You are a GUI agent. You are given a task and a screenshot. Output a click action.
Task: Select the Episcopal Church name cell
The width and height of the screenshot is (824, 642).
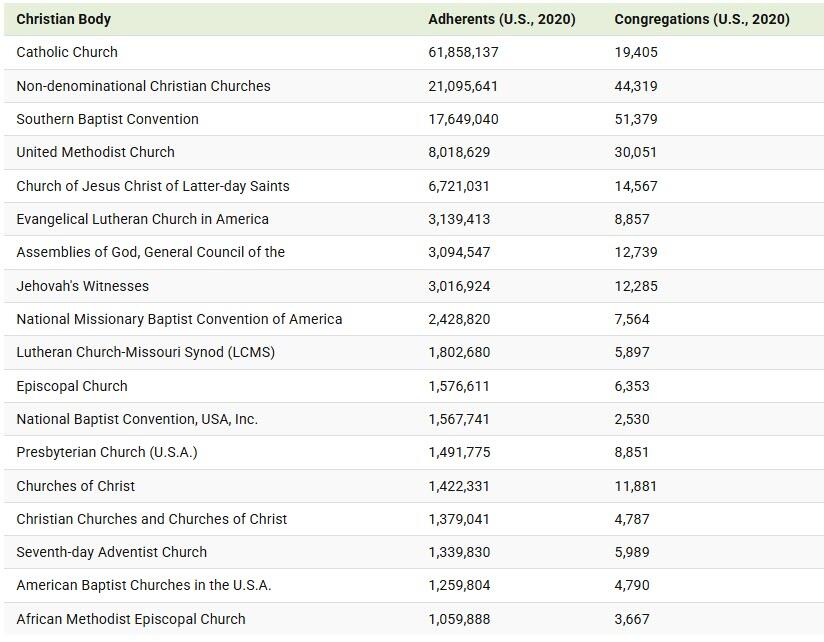[72, 386]
